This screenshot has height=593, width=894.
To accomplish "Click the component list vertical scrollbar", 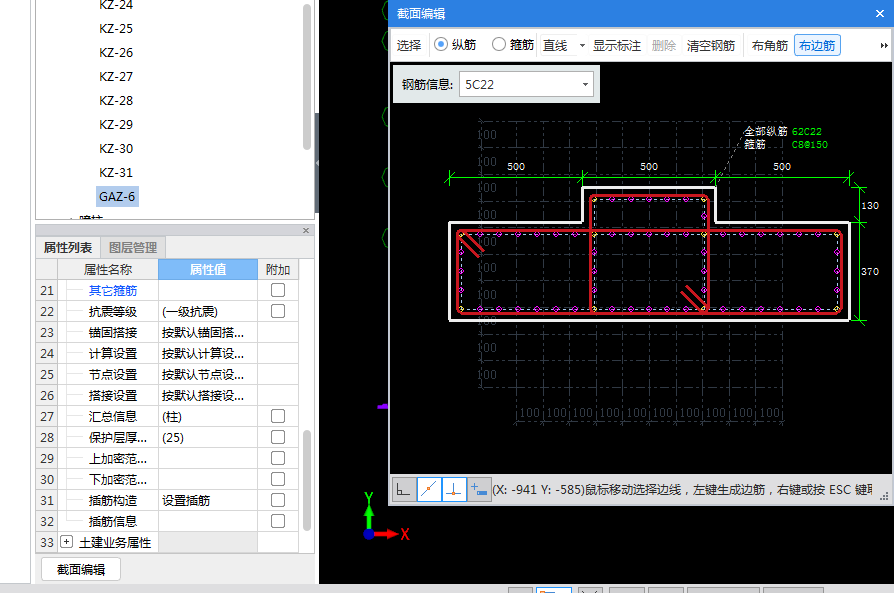I will point(307,77).
